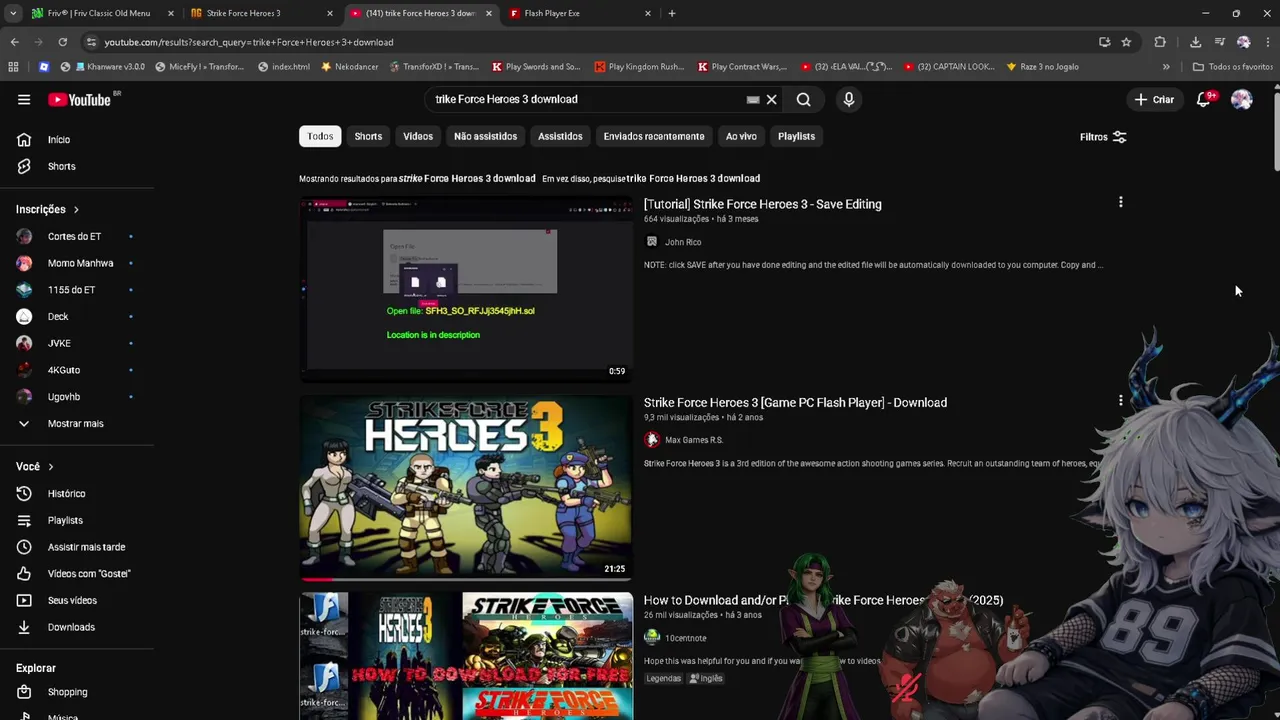The image size is (1280, 720).
Task: Open a new browser tab
Action: click(x=672, y=13)
